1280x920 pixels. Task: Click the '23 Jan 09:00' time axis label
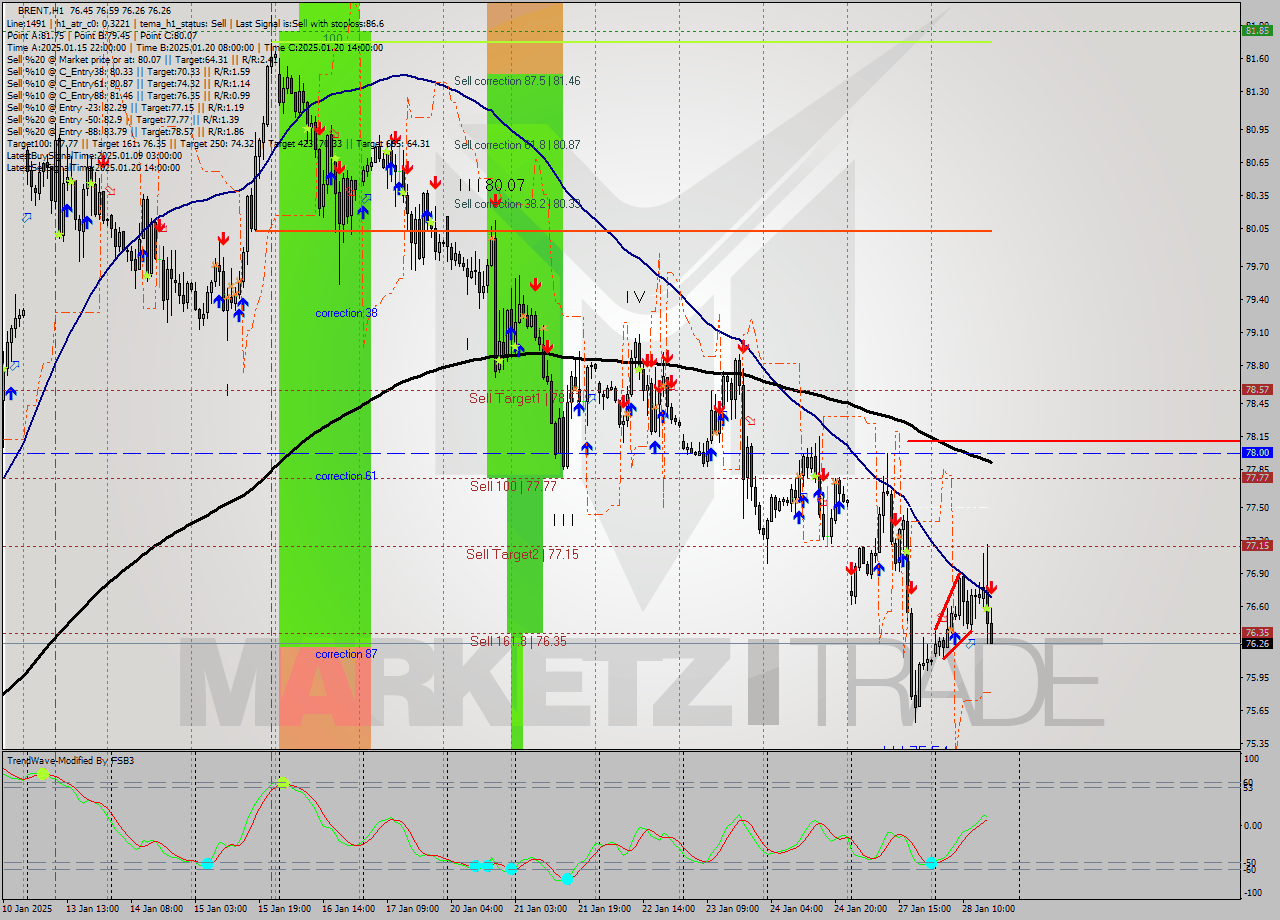(x=732, y=908)
